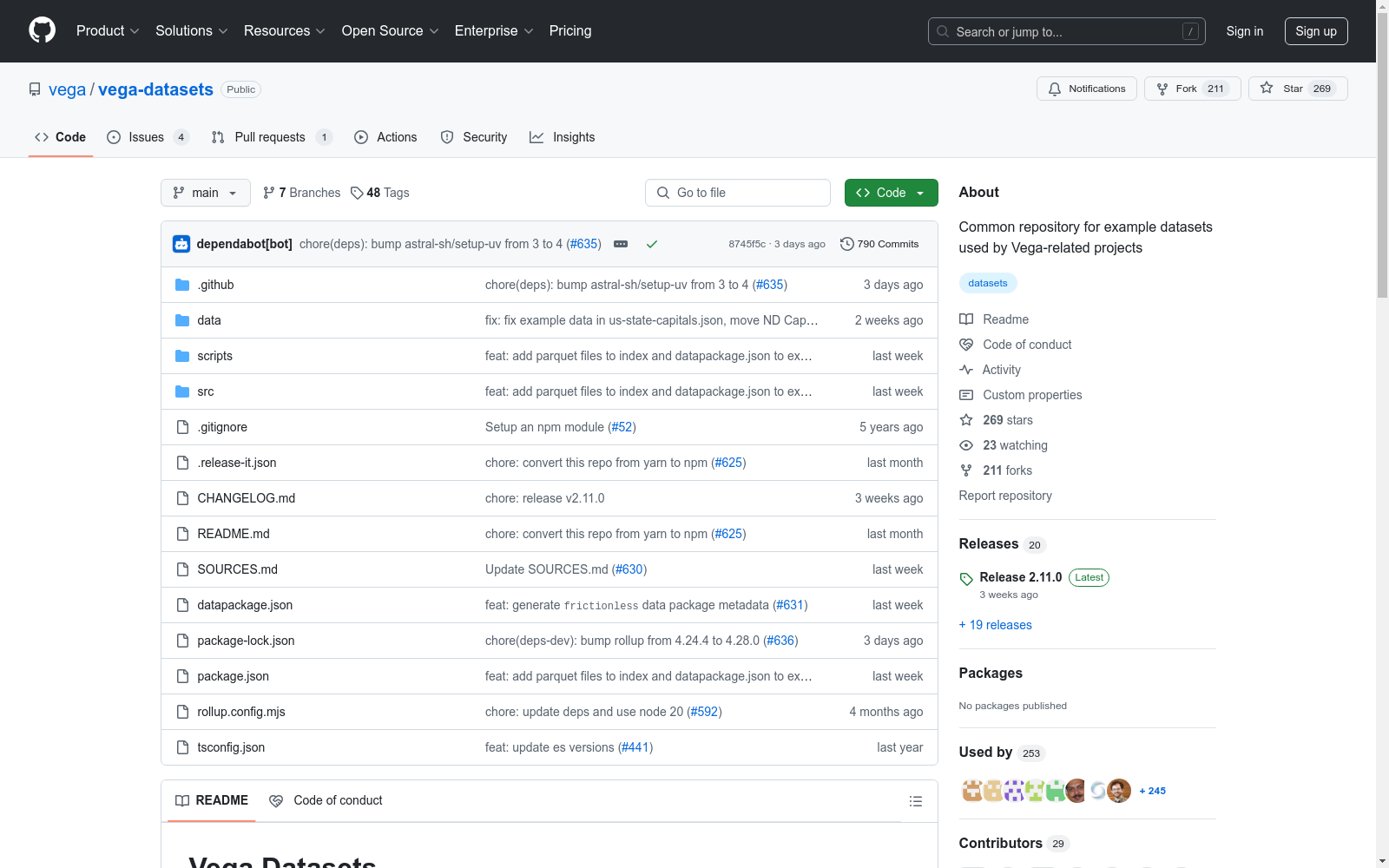This screenshot has height=868, width=1389.
Task: Open the Product dropdown menu
Action: coord(108,31)
